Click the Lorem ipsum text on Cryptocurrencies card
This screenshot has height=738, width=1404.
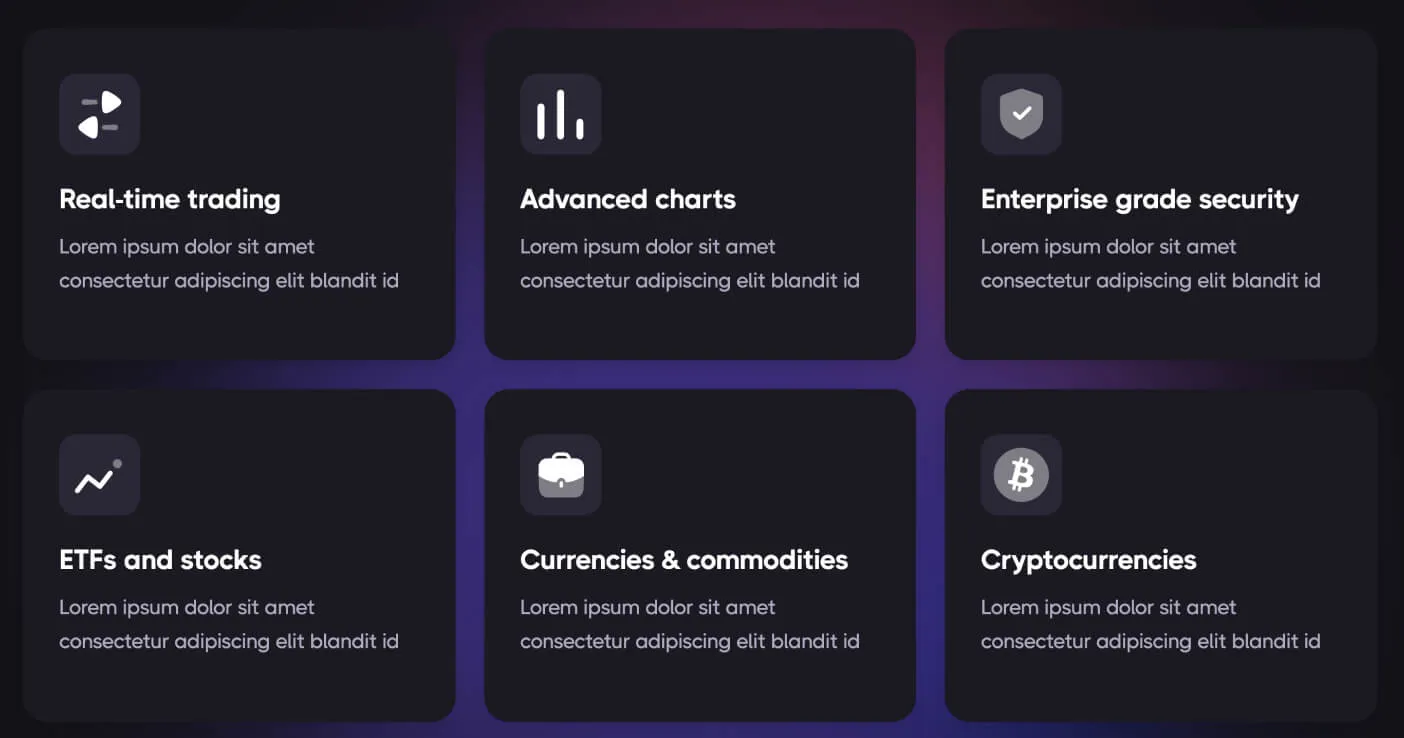click(1150, 624)
